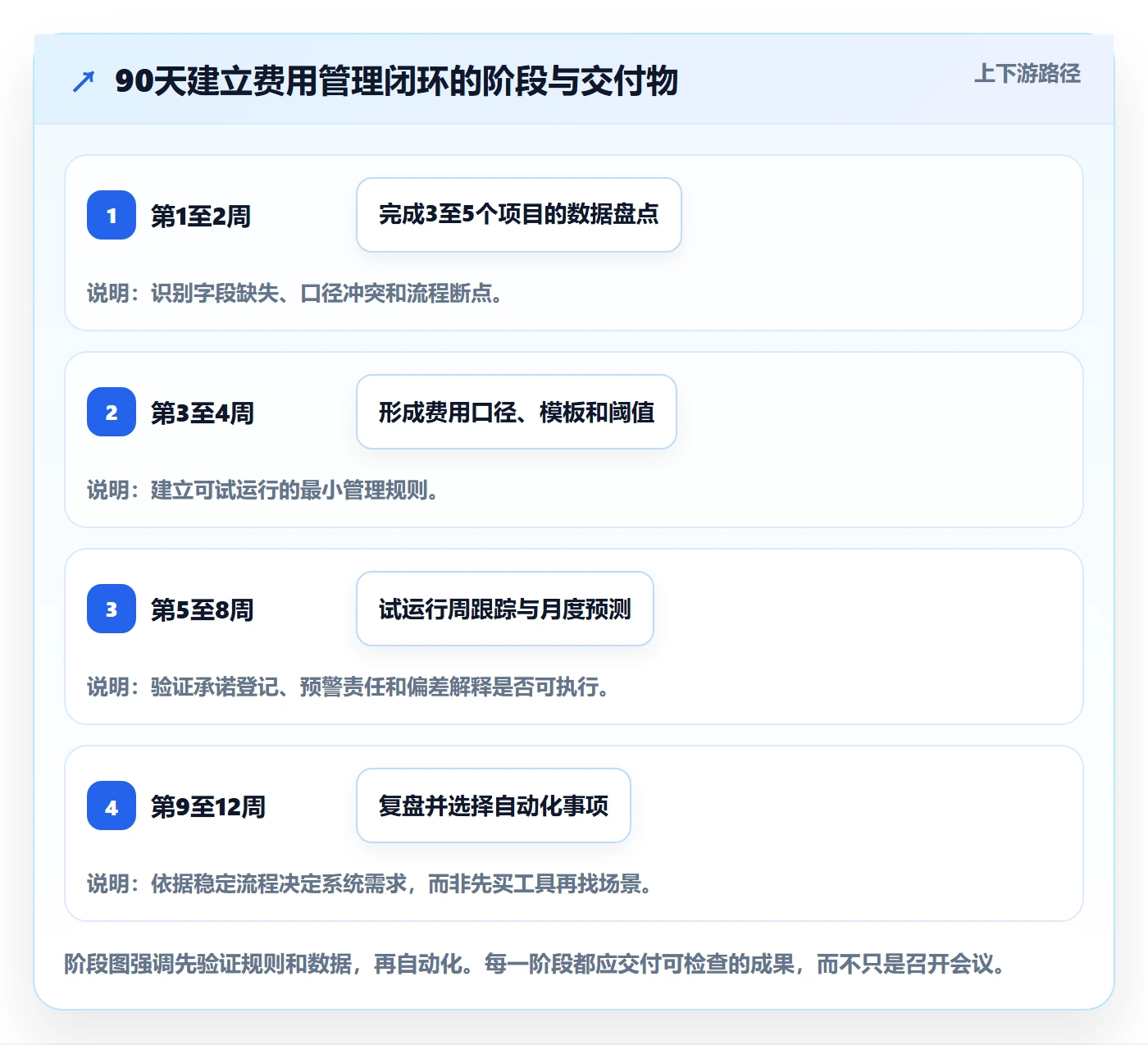Click the footer summary starting 阶段图强调先验证规则
This screenshot has width=1148, height=1045.
point(535,963)
